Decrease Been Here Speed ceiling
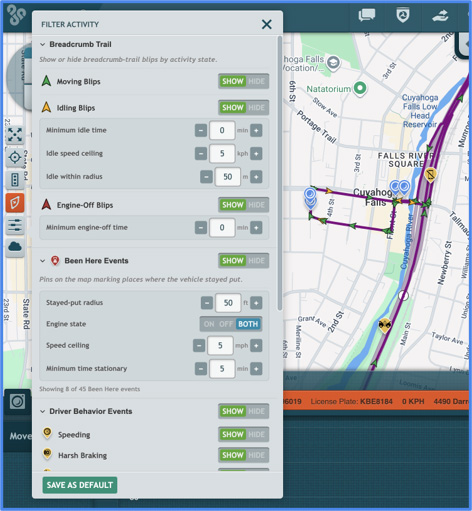Viewport: 472px width, 511px height. pos(199,346)
